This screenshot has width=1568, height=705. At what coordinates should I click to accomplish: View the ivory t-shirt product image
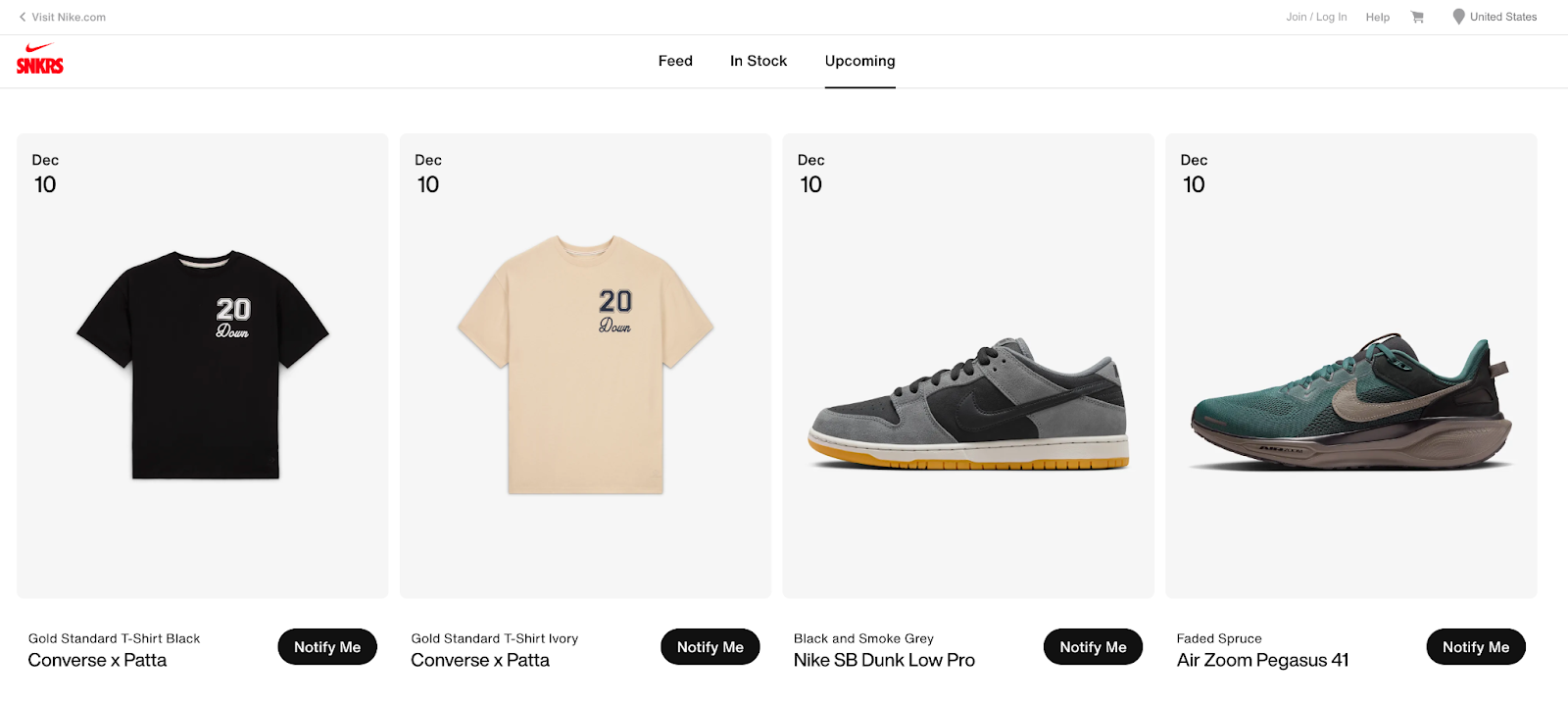(585, 366)
